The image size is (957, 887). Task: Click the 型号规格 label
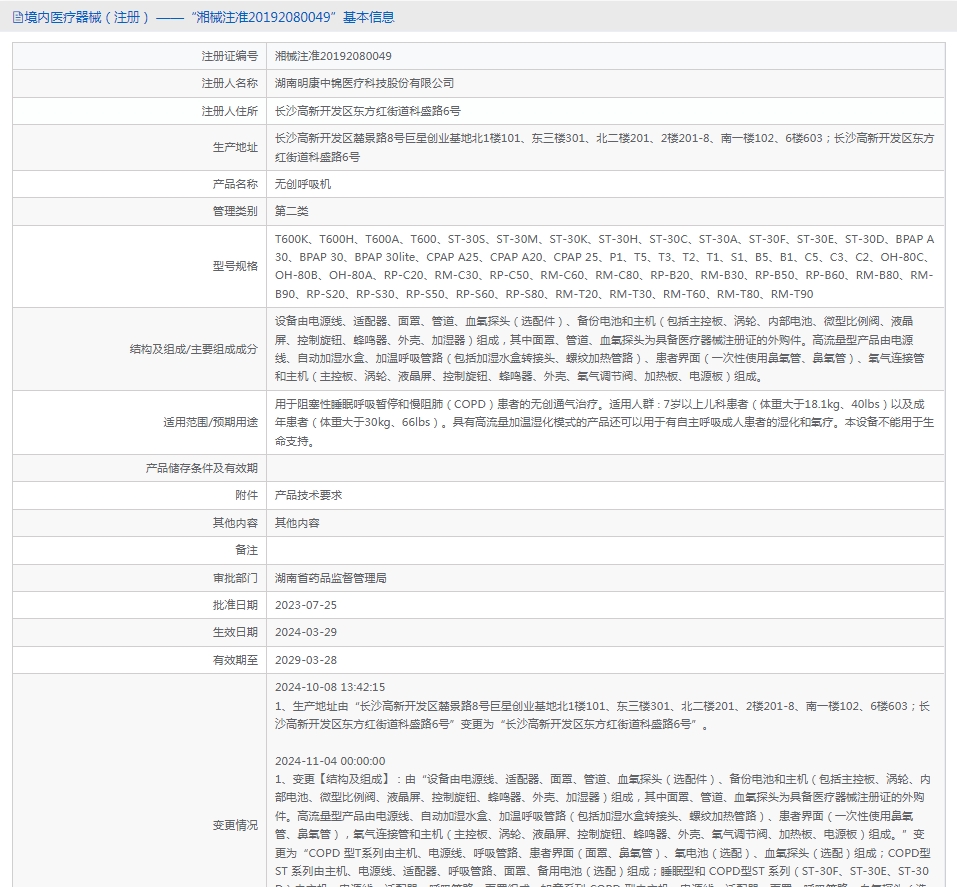[235, 266]
